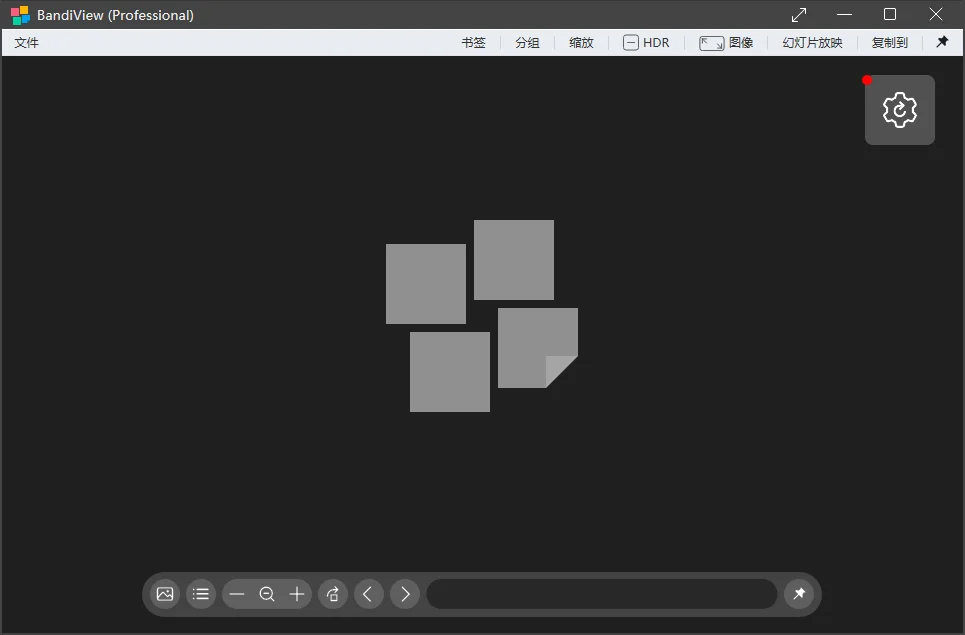This screenshot has height=635, width=965.
Task: Expand the 图像 menu
Action: pos(726,42)
